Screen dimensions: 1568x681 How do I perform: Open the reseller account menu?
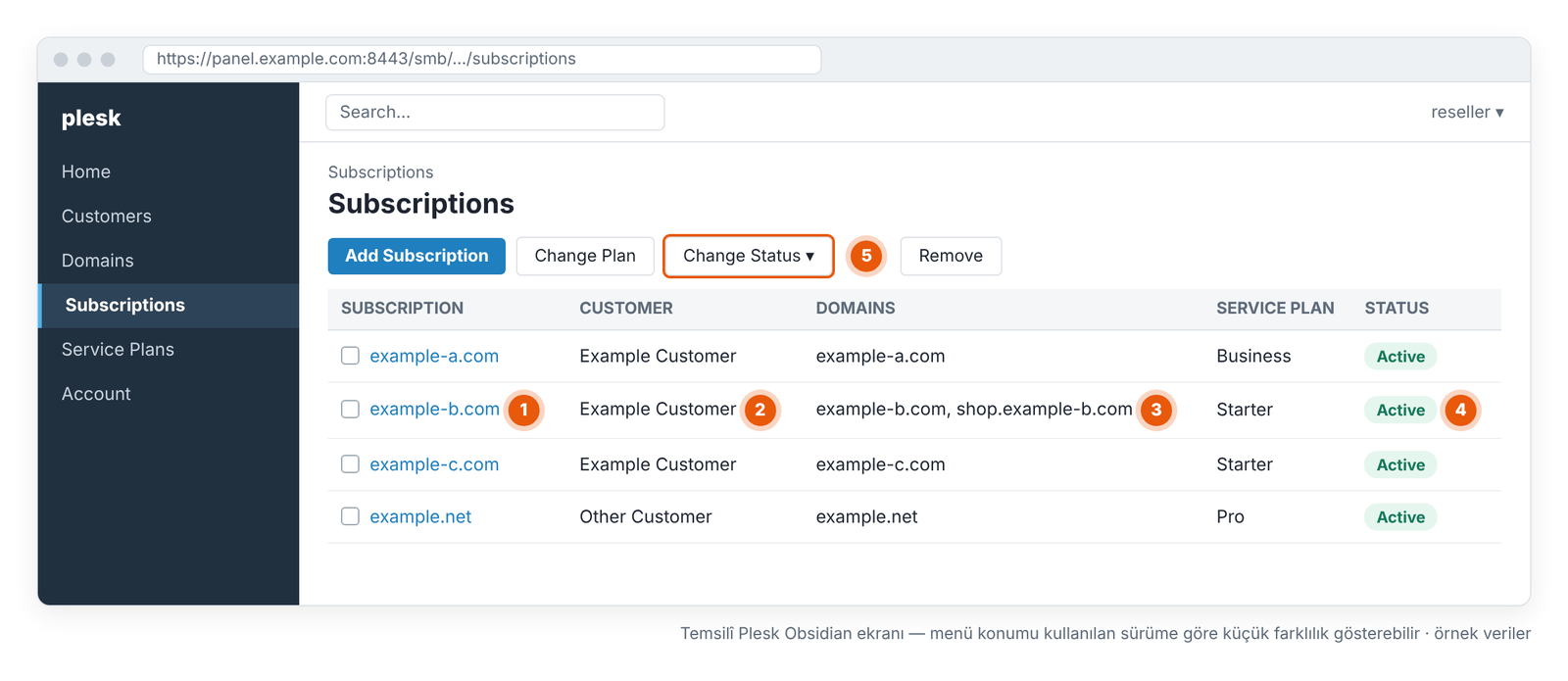pos(1467,112)
